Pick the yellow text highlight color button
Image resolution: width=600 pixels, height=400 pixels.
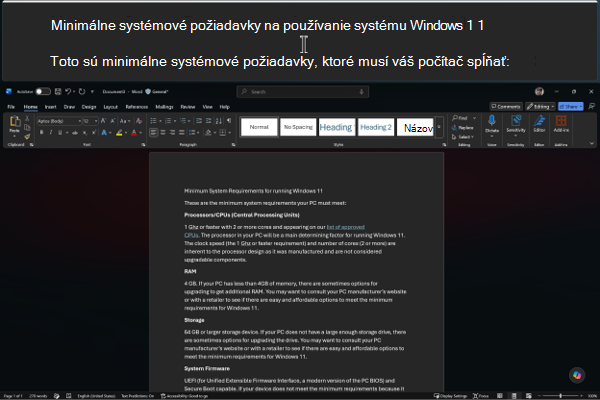click(119, 133)
